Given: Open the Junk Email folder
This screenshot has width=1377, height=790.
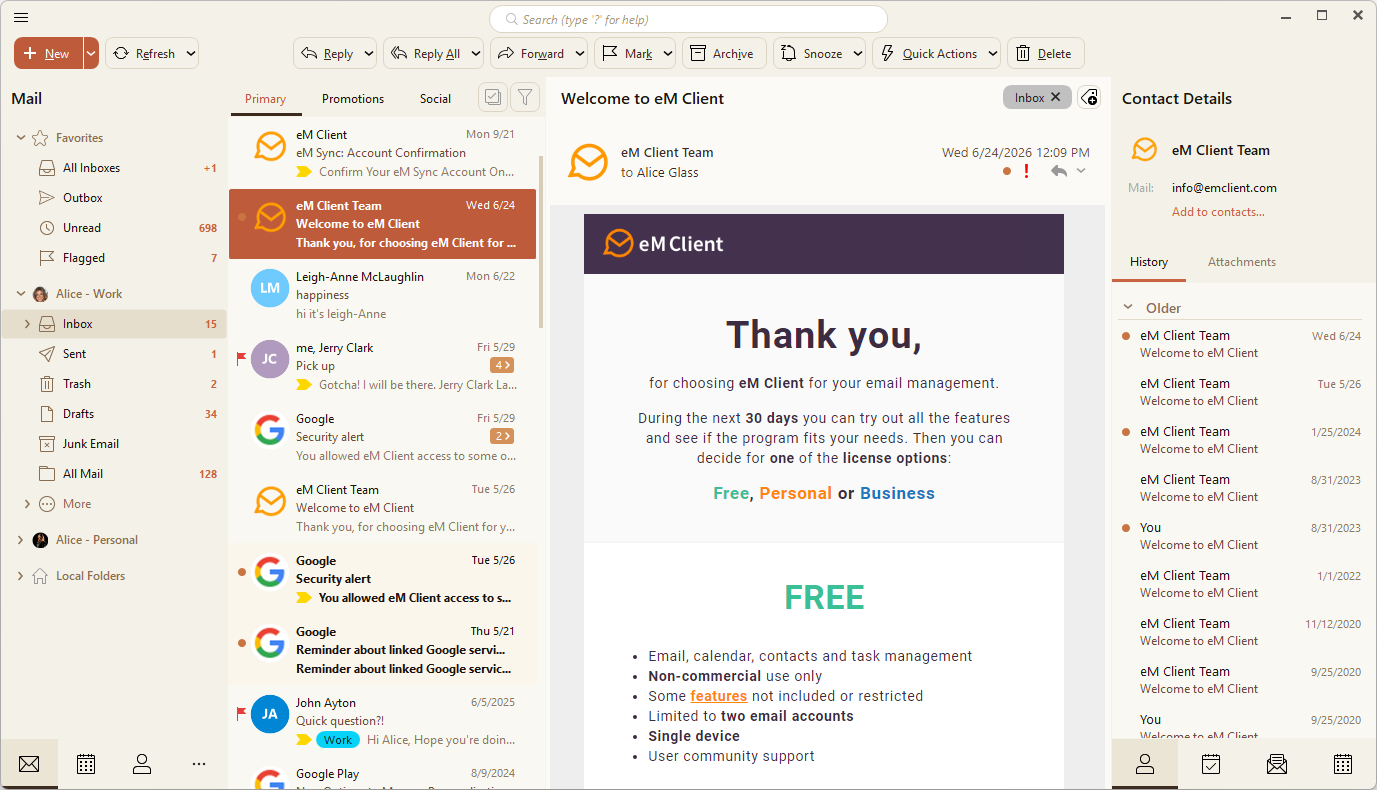Looking at the screenshot, I should (x=91, y=444).
